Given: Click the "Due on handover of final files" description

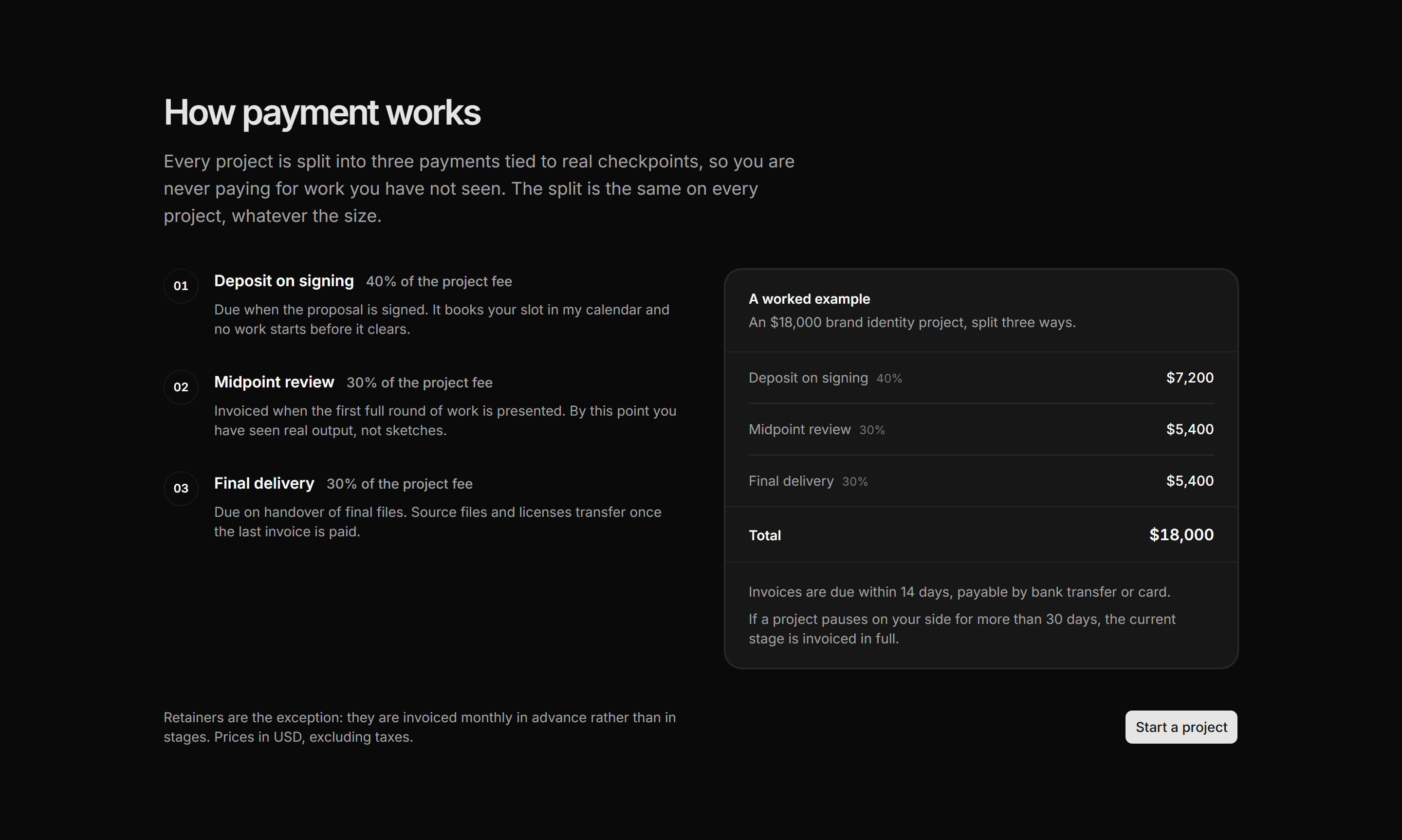Looking at the screenshot, I should tap(438, 522).
